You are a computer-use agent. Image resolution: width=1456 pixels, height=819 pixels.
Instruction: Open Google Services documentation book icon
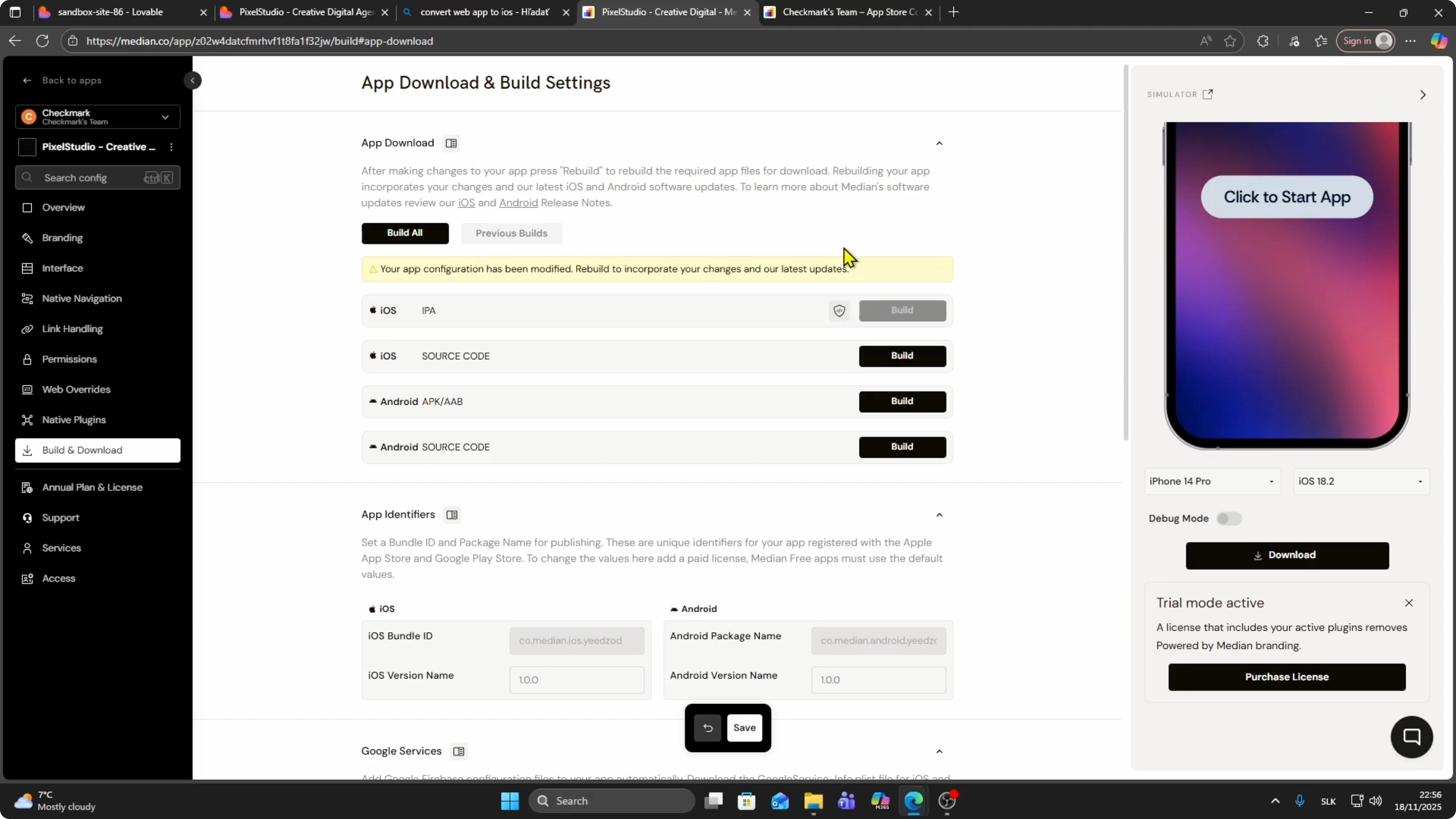[x=459, y=752]
